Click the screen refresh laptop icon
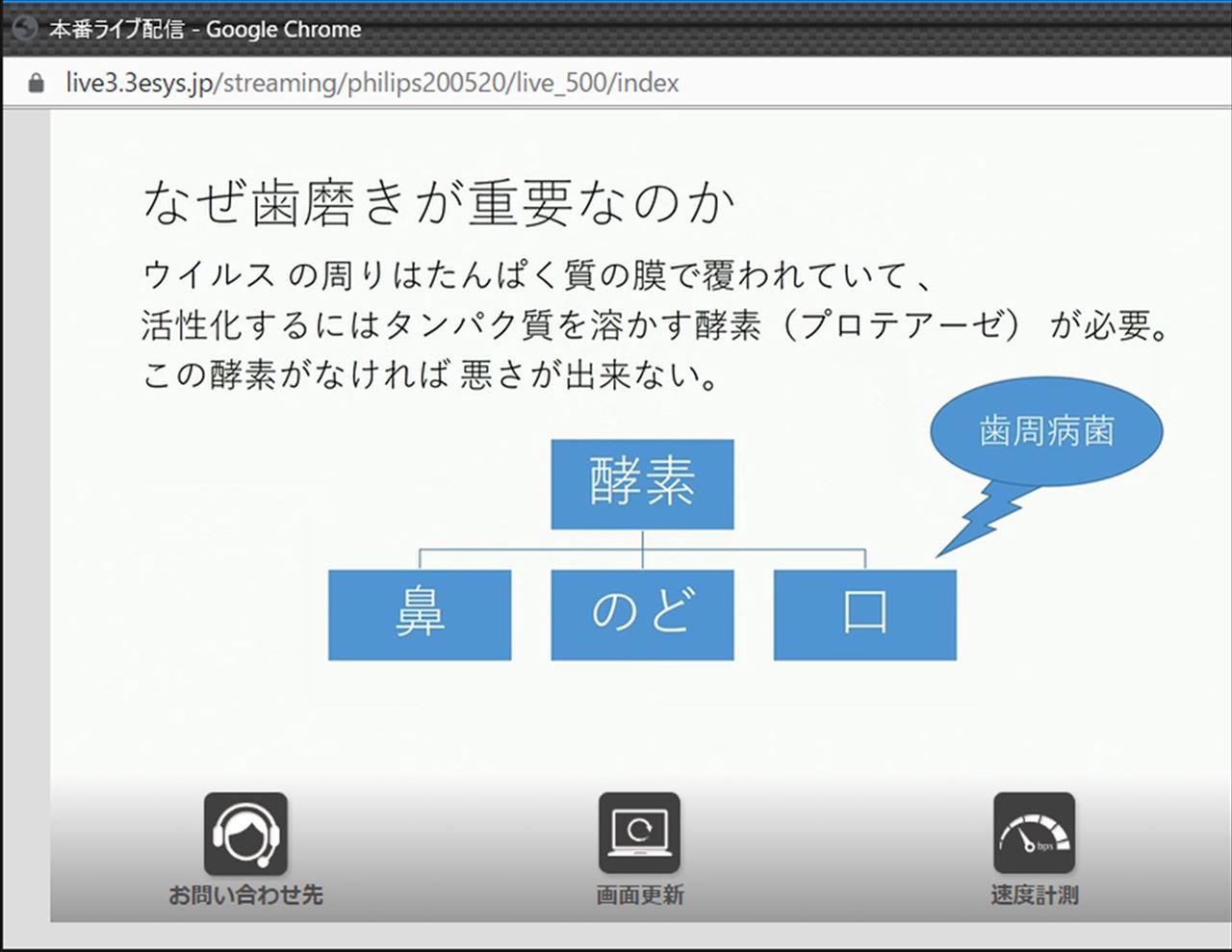 click(x=639, y=834)
